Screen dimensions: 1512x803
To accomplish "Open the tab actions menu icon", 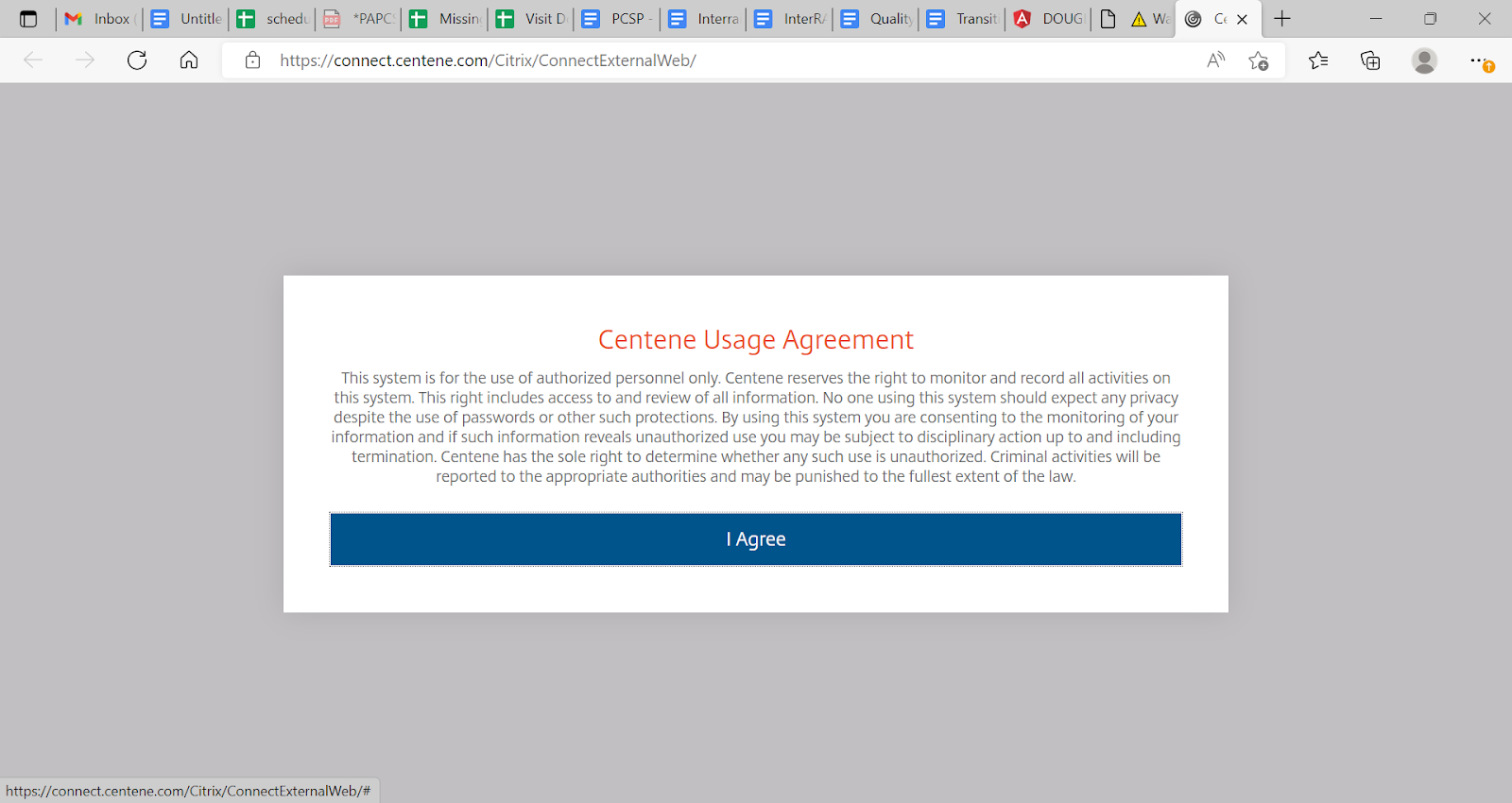I will 28,19.
